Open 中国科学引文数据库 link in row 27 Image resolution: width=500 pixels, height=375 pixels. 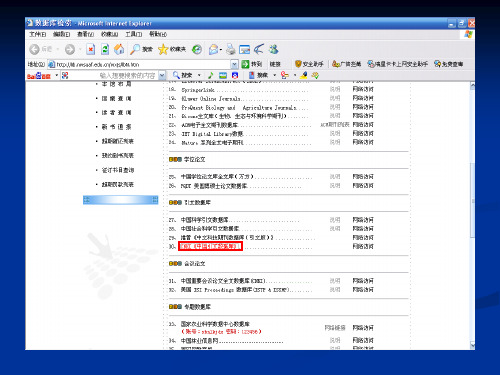coord(205,220)
